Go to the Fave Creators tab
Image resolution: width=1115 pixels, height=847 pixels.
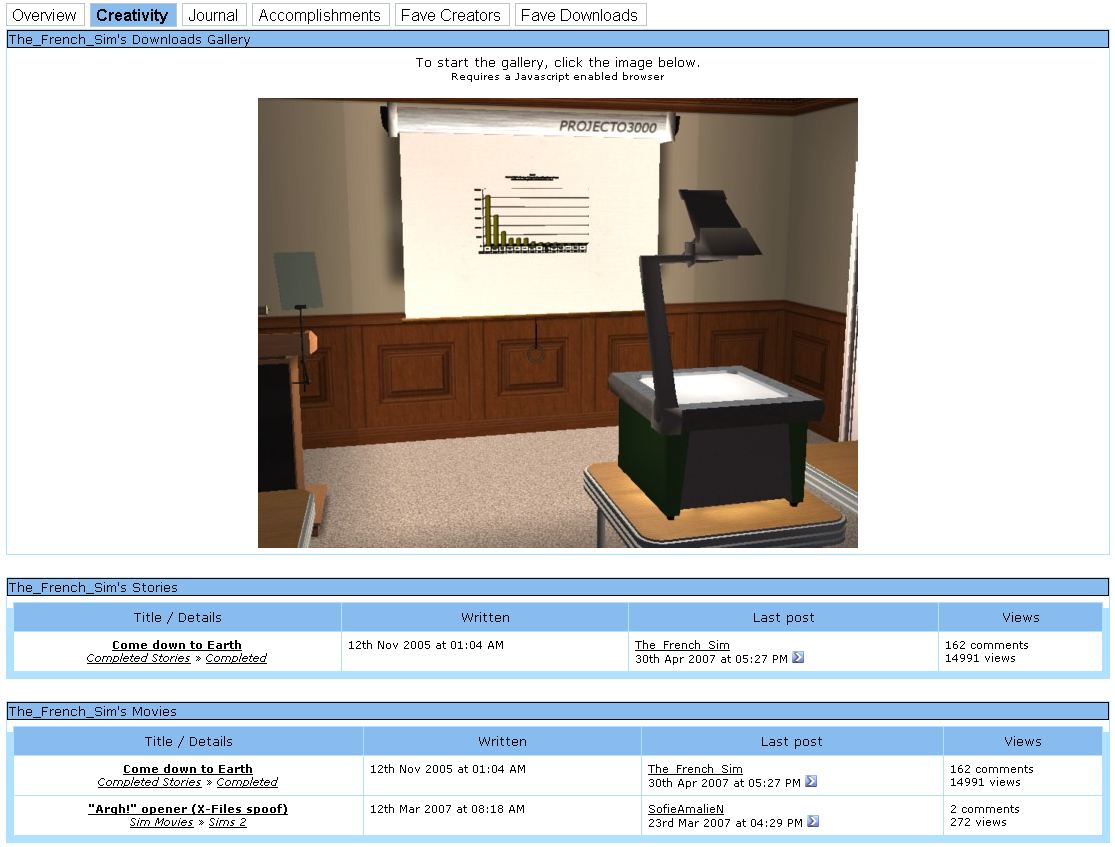(451, 15)
